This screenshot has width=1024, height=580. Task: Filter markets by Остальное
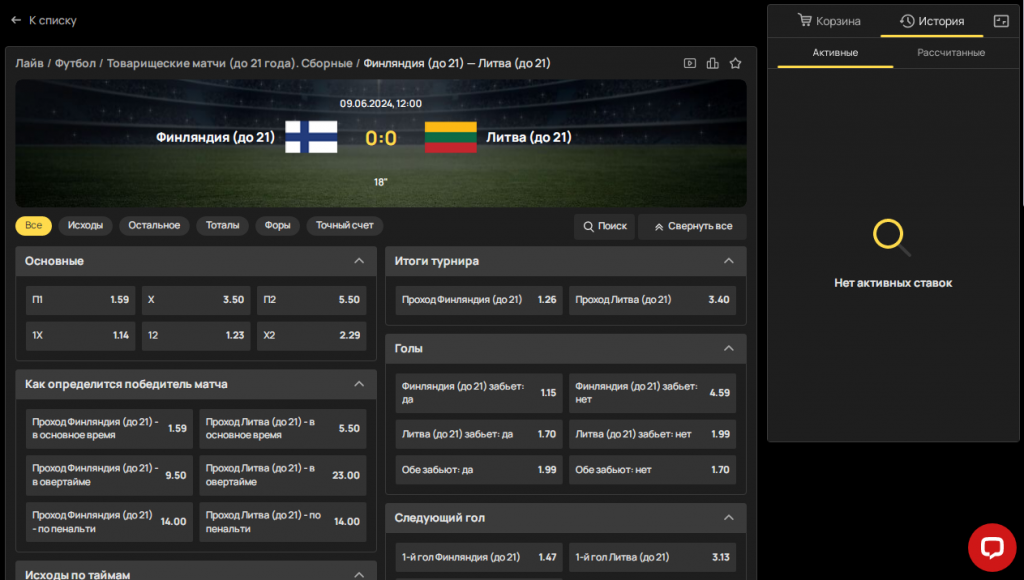click(x=154, y=225)
